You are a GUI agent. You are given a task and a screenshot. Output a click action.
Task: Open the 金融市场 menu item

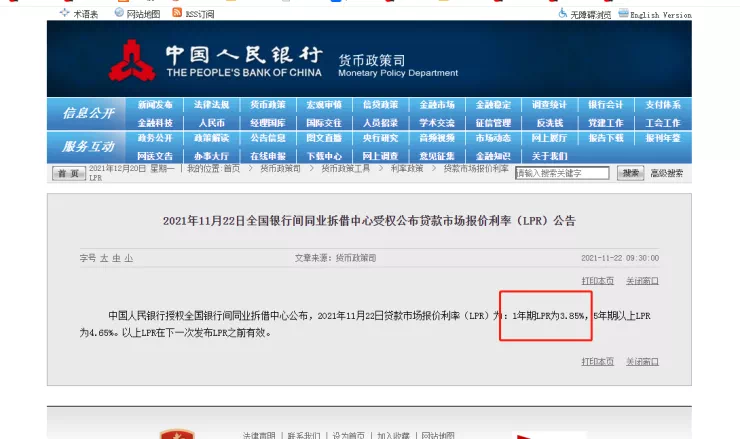(436, 105)
